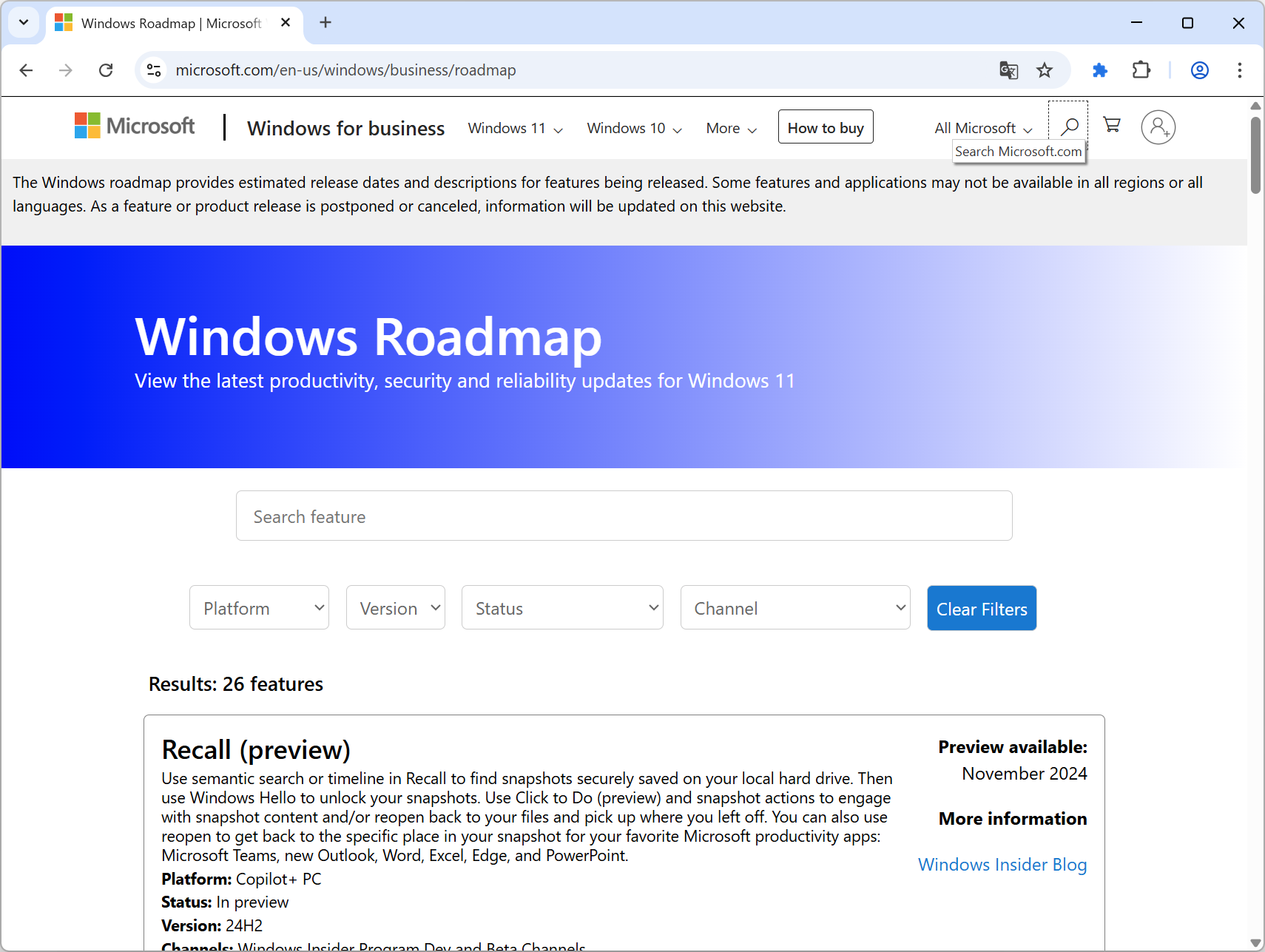This screenshot has width=1265, height=952.
Task: Click the Chrome profile icon
Action: click(x=1199, y=70)
